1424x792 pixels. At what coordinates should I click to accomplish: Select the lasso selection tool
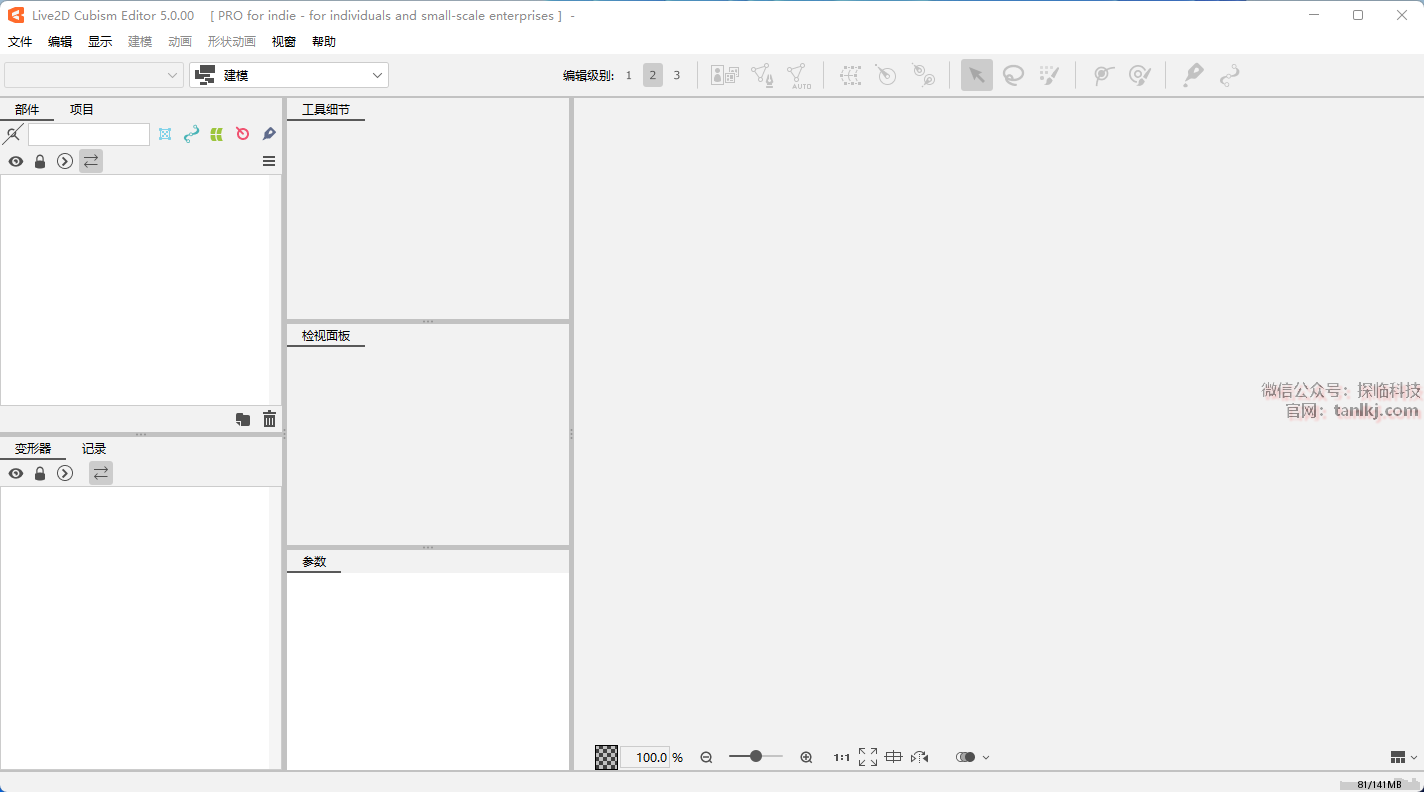coord(1013,75)
